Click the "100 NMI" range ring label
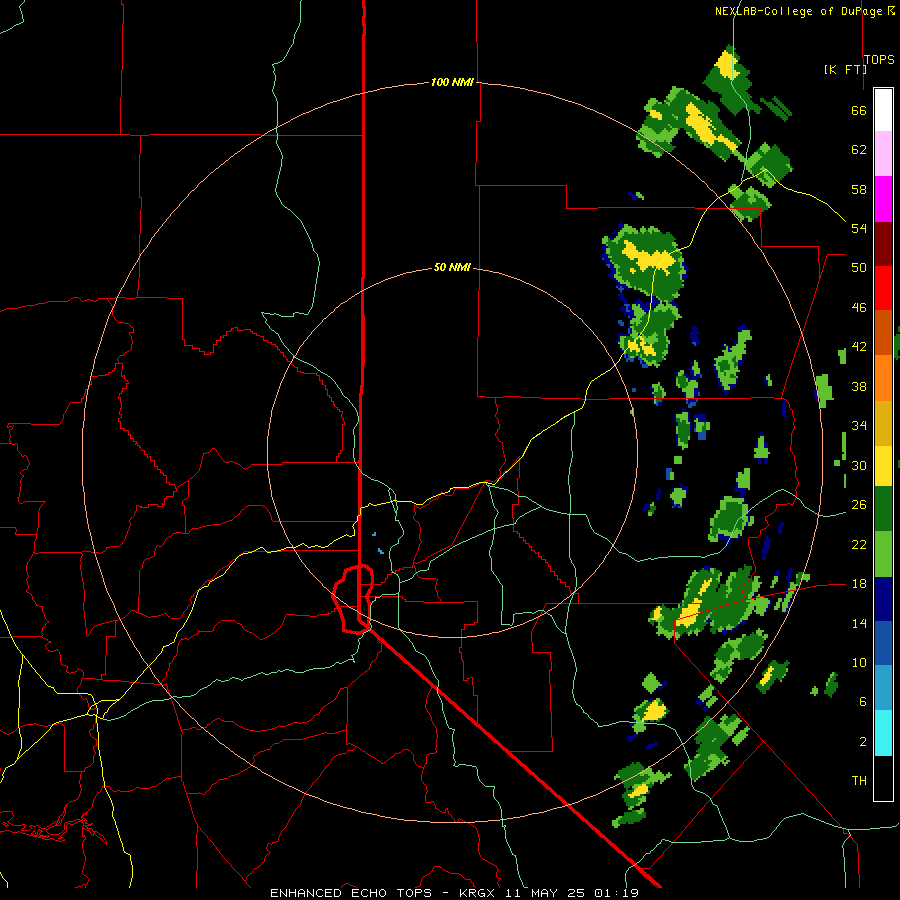Image resolution: width=900 pixels, height=900 pixels. [452, 82]
